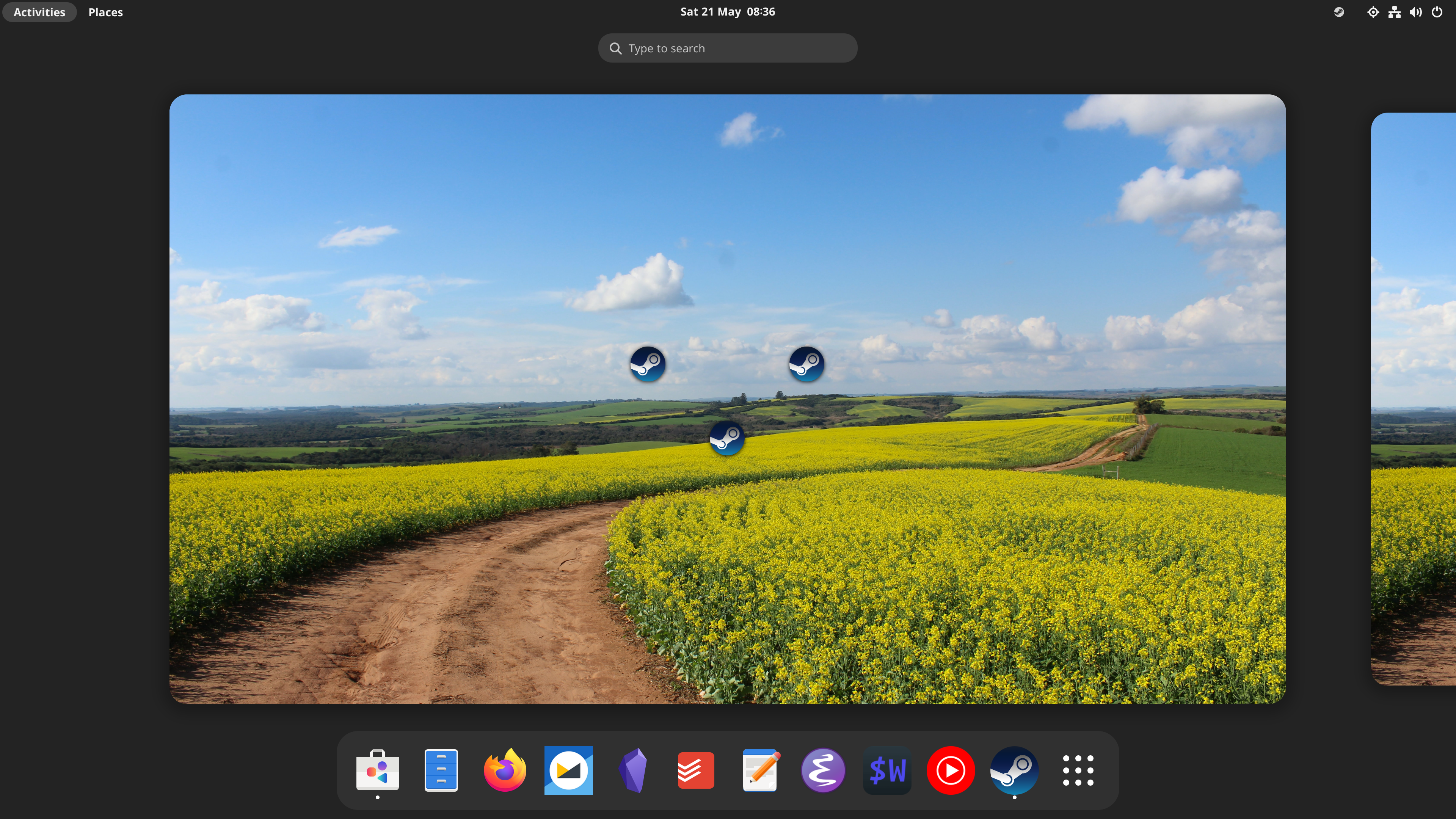The image size is (1456, 819).
Task: Open the power menu icon
Action: coord(1437,12)
